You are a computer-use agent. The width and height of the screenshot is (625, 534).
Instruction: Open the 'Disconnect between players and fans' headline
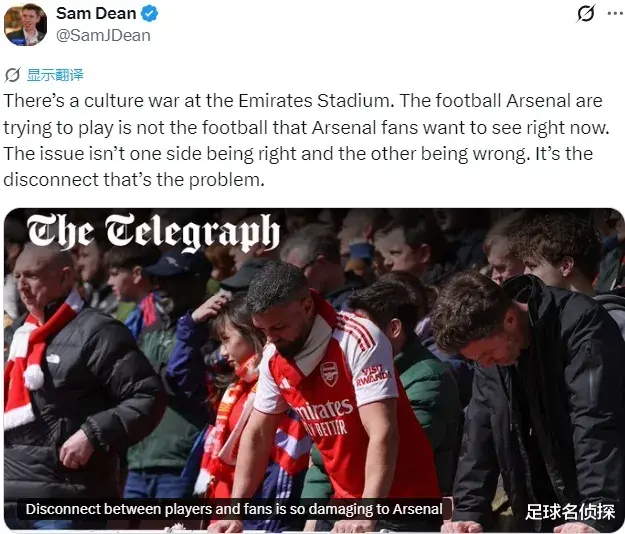click(234, 509)
